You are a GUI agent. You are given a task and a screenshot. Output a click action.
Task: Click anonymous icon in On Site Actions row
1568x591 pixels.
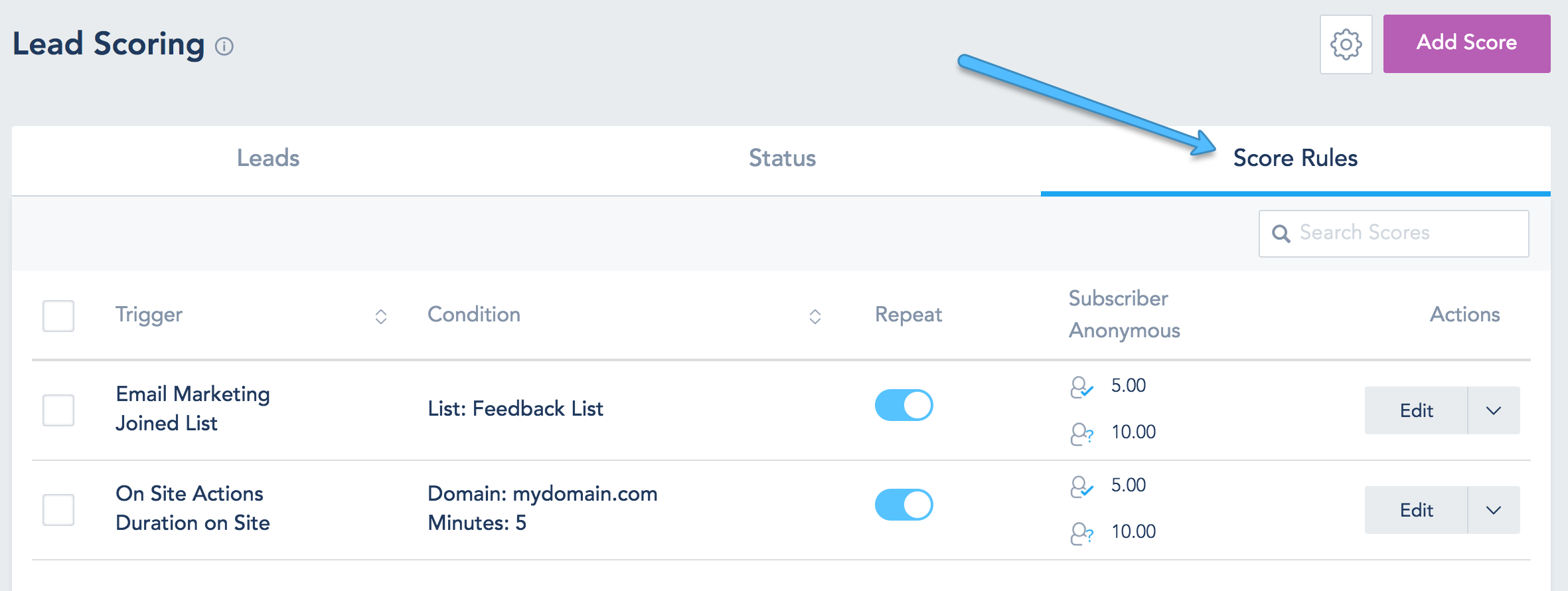[x=1081, y=533]
